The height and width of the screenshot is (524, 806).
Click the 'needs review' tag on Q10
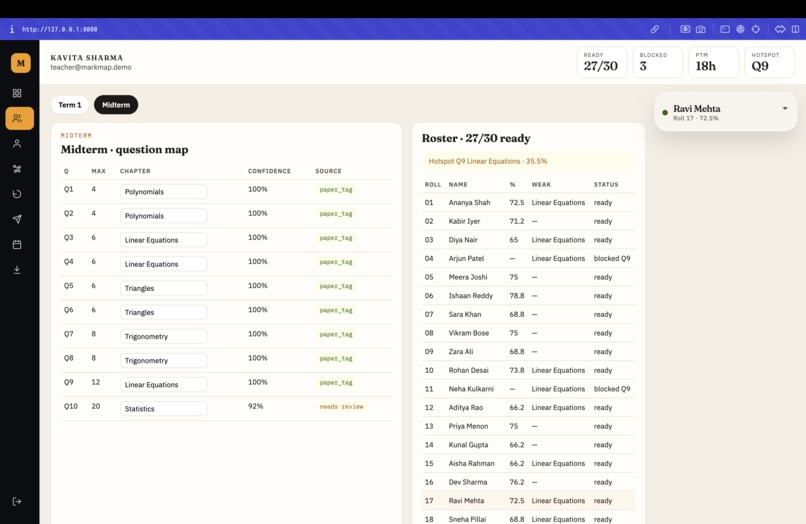click(341, 407)
